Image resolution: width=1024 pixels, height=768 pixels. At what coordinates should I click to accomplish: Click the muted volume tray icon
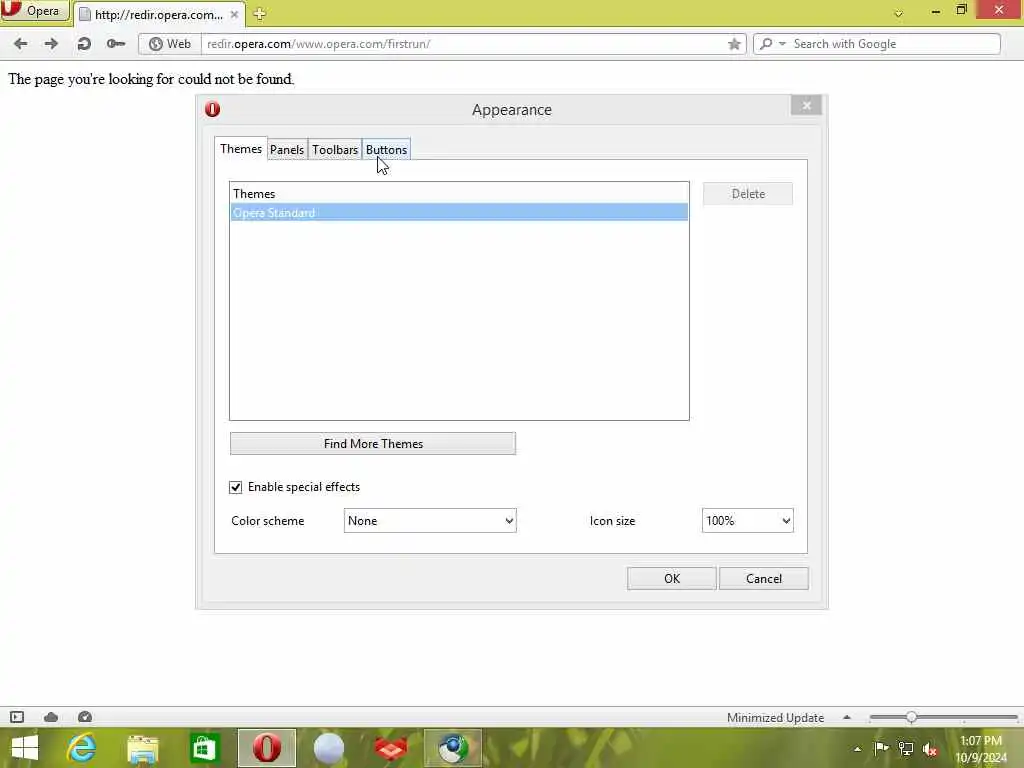coord(930,749)
